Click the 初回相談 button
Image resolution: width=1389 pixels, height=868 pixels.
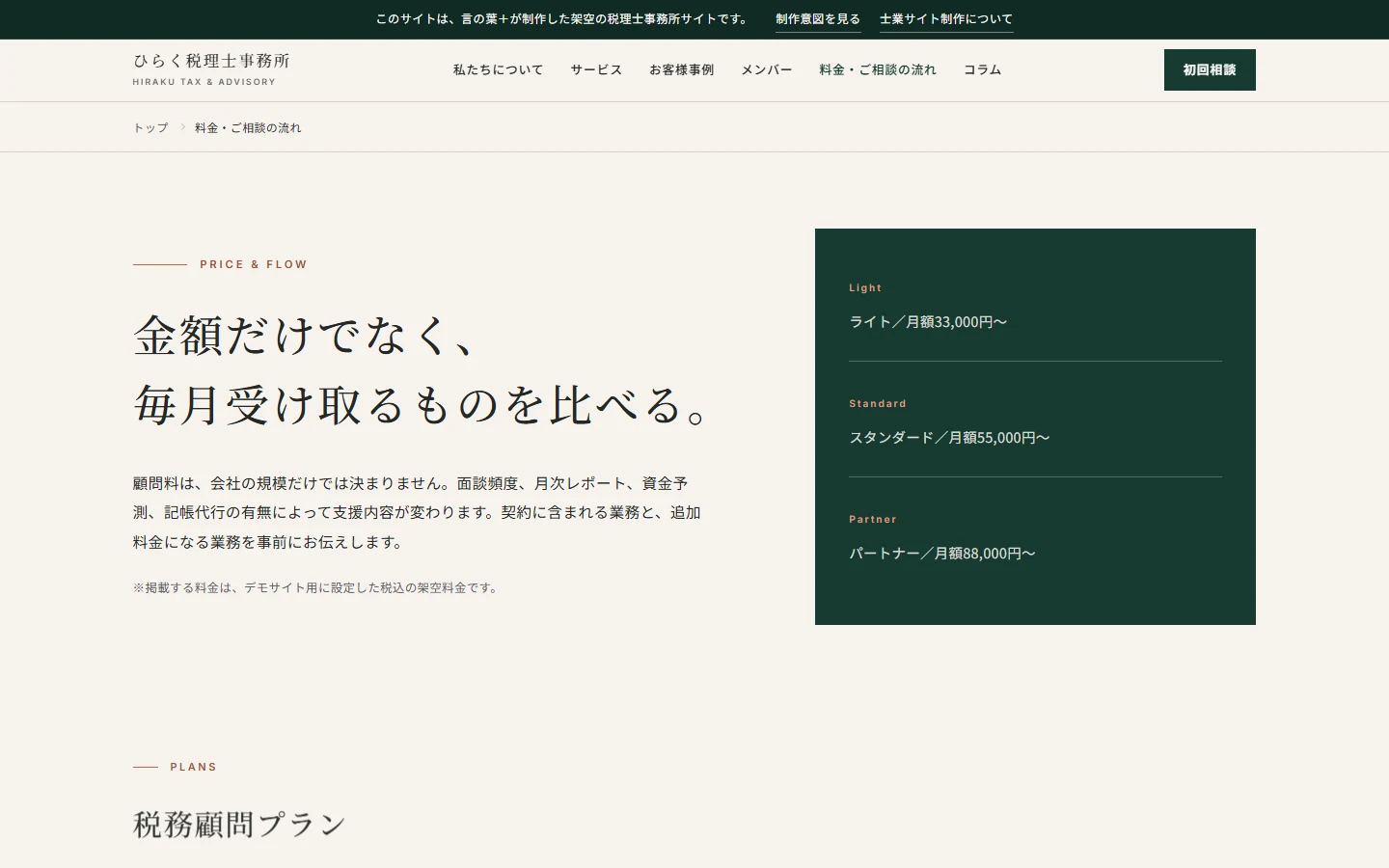[x=1210, y=69]
